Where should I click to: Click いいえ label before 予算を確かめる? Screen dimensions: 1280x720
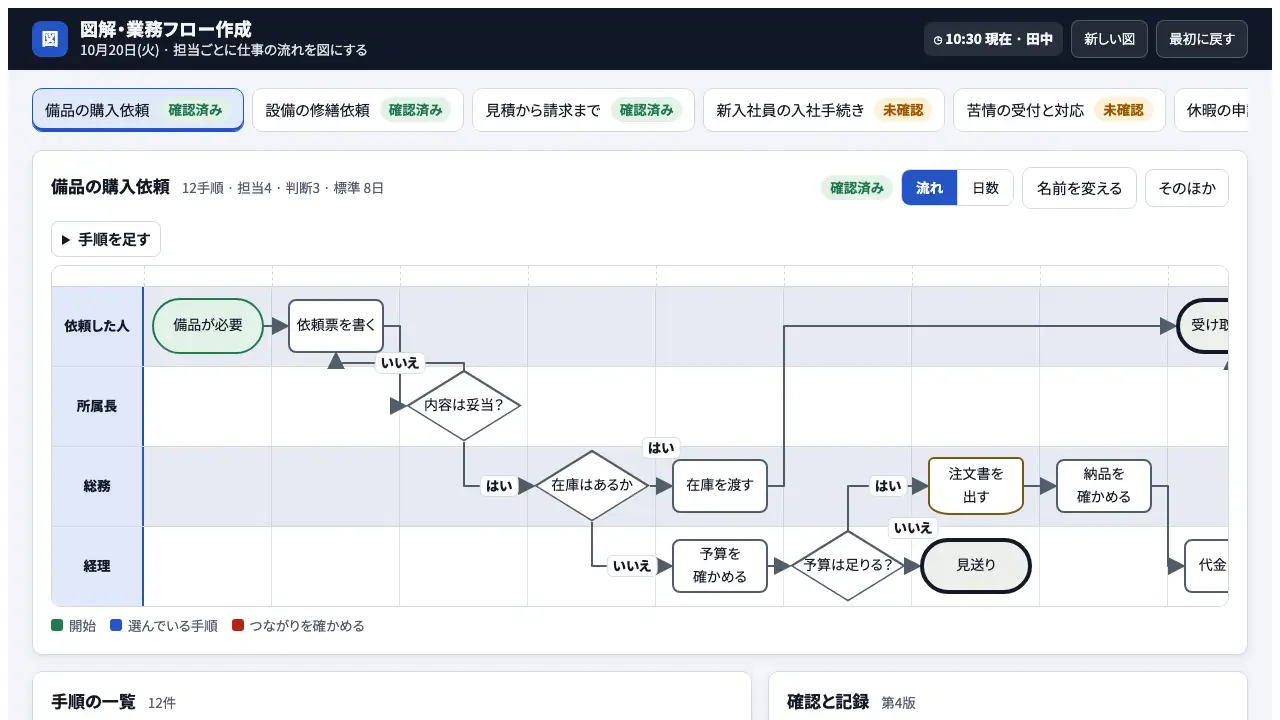click(632, 566)
